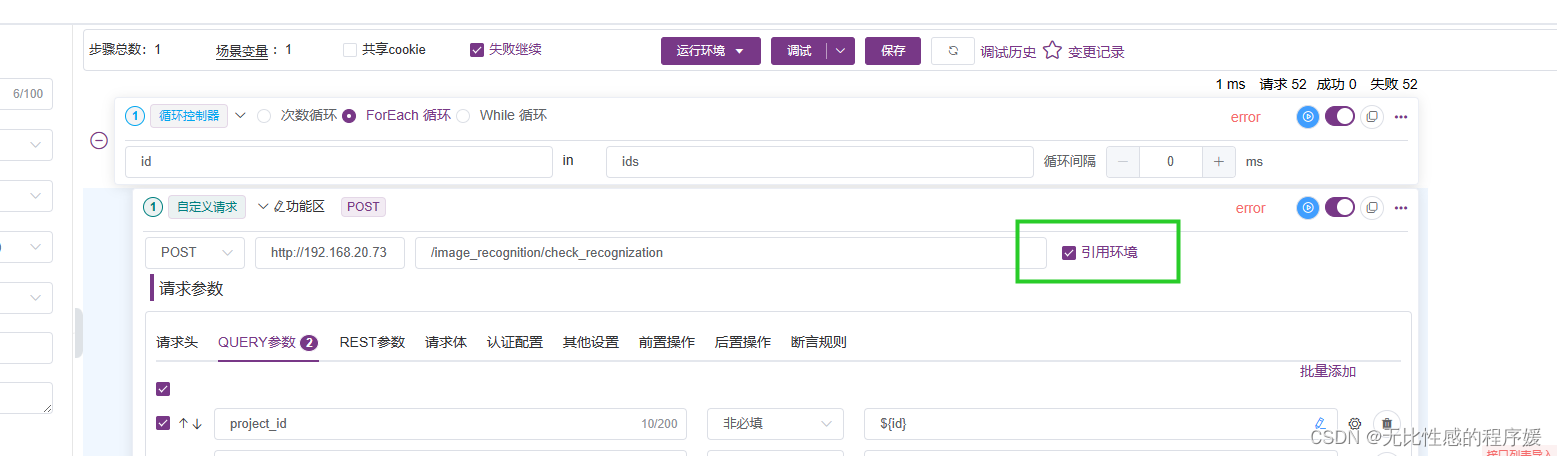The height and width of the screenshot is (456, 1557).
Task: Run the loop controller step
Action: pos(1308,117)
